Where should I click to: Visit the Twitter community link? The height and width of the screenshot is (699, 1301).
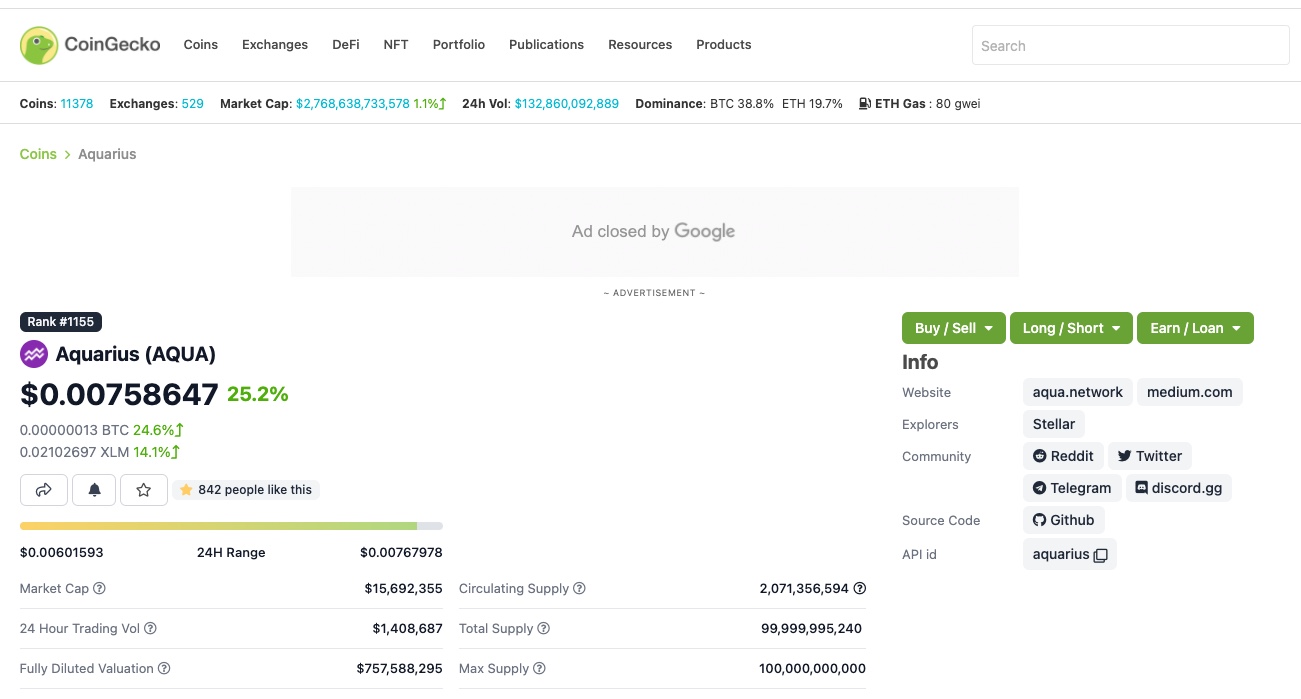coord(1150,456)
